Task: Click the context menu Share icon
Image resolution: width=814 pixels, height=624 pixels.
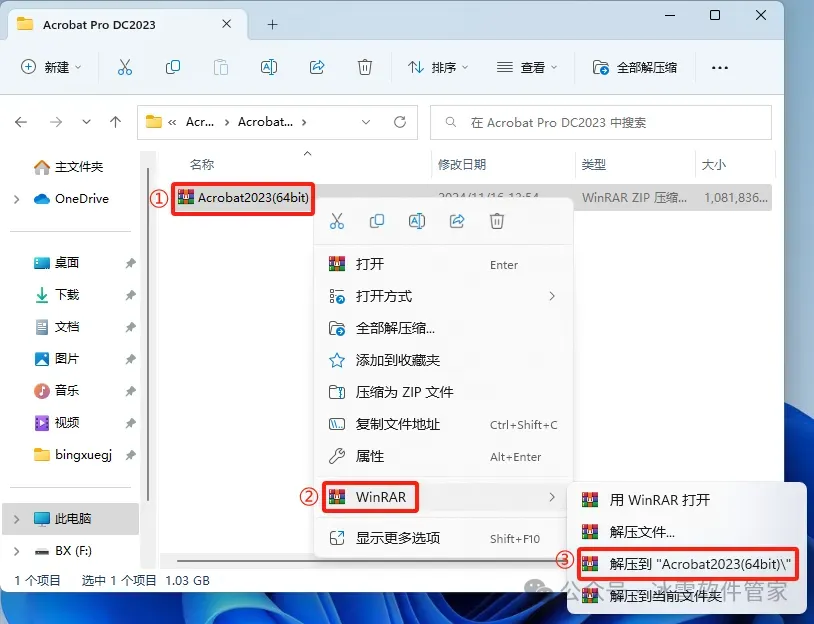Action: tap(457, 221)
